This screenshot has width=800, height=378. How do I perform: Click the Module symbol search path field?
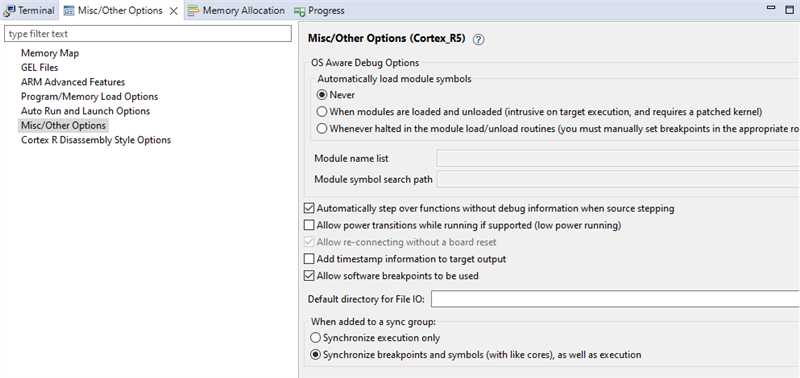[x=618, y=179]
